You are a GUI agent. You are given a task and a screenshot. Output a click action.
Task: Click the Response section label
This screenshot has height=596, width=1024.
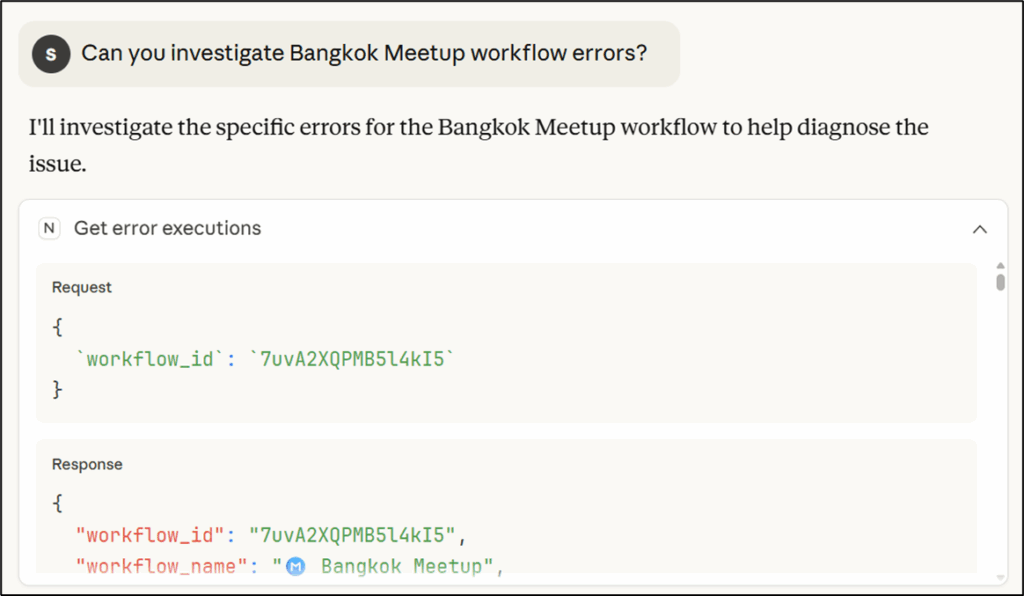click(87, 464)
